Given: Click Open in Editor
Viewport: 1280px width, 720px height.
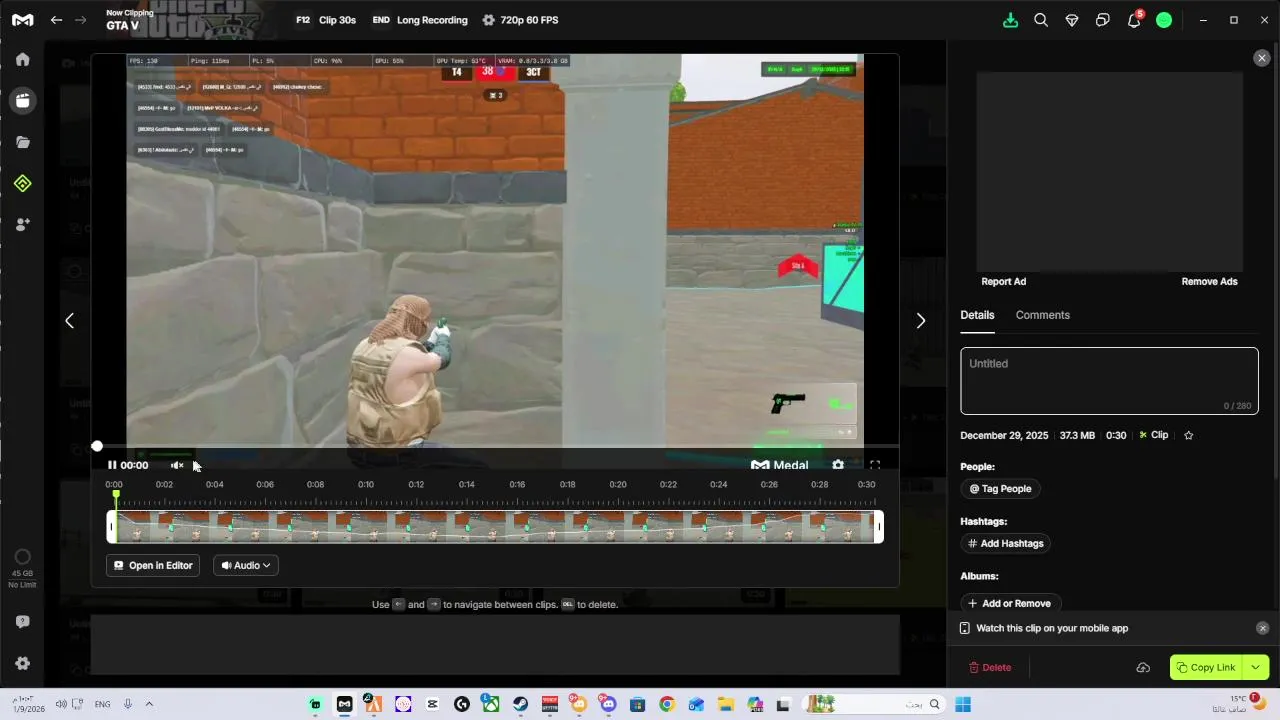Looking at the screenshot, I should [153, 566].
